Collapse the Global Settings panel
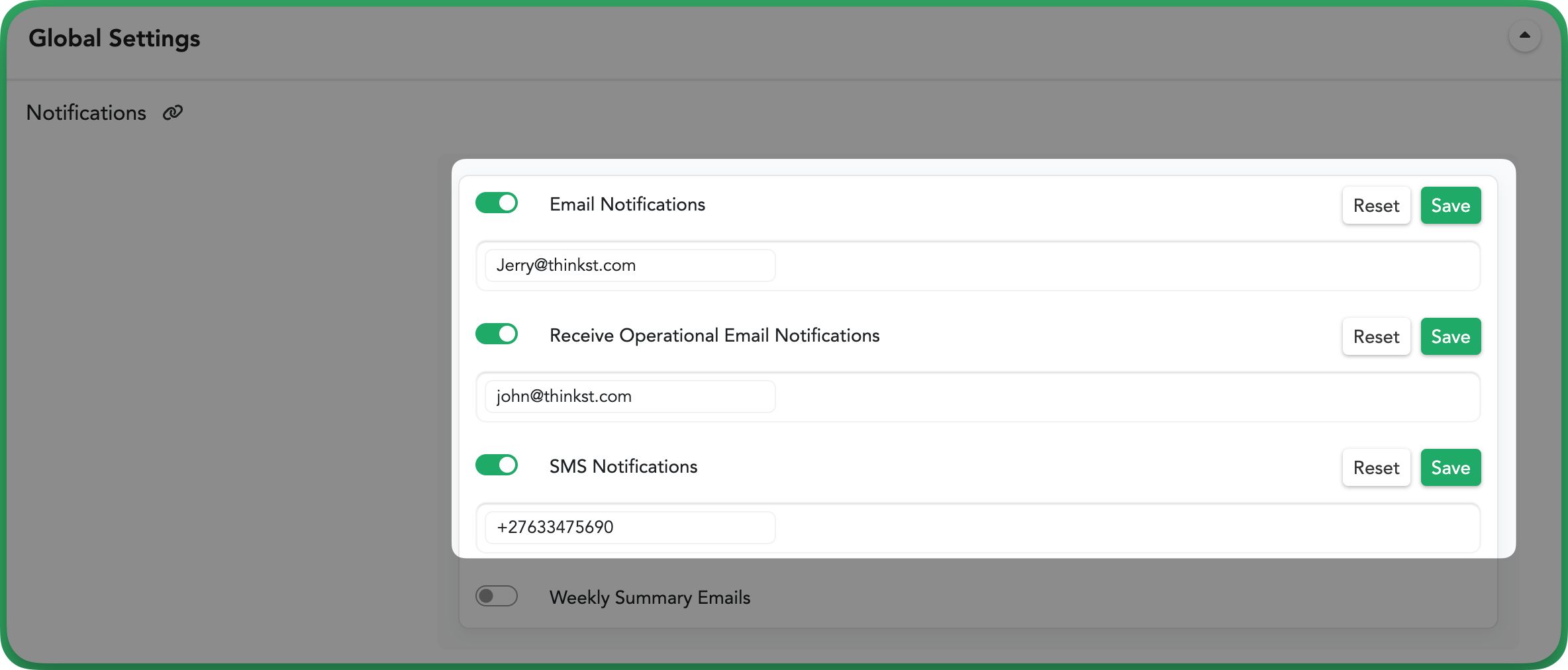Viewport: 1568px width, 670px height. [x=1524, y=36]
